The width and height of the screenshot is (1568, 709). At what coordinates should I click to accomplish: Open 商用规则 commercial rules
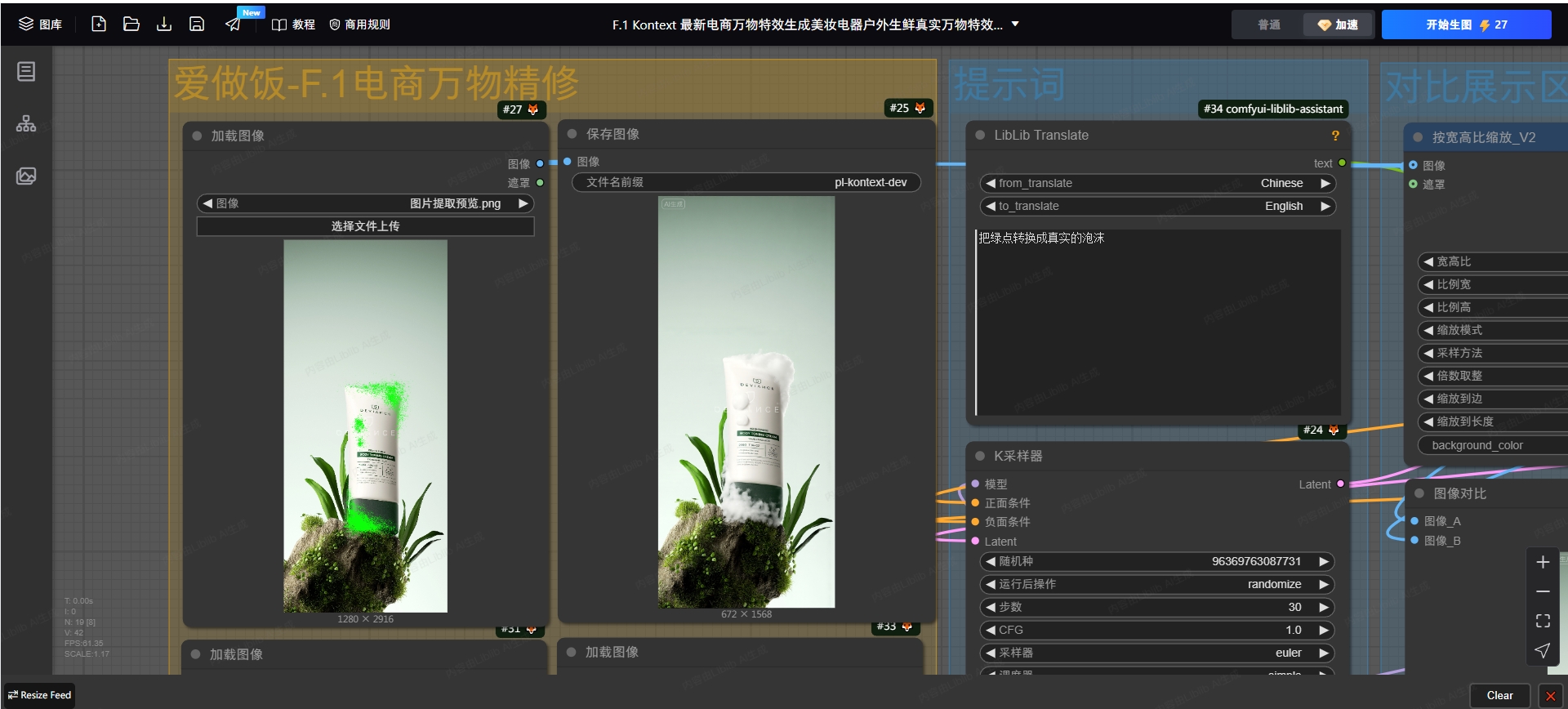tap(359, 25)
